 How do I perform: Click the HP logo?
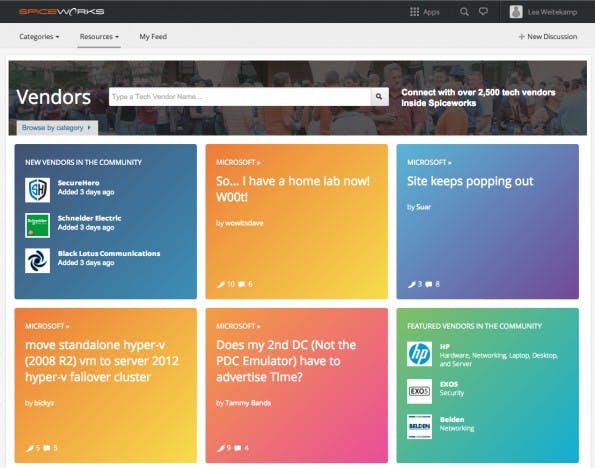(419, 354)
